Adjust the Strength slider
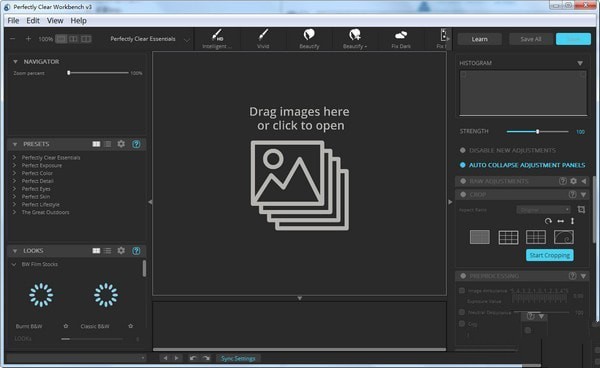The image size is (600, 368). (537, 132)
